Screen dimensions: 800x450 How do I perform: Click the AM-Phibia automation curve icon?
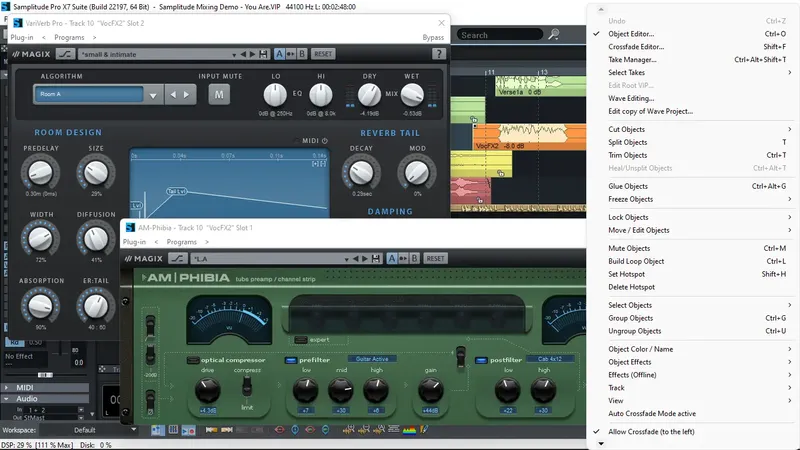178,259
